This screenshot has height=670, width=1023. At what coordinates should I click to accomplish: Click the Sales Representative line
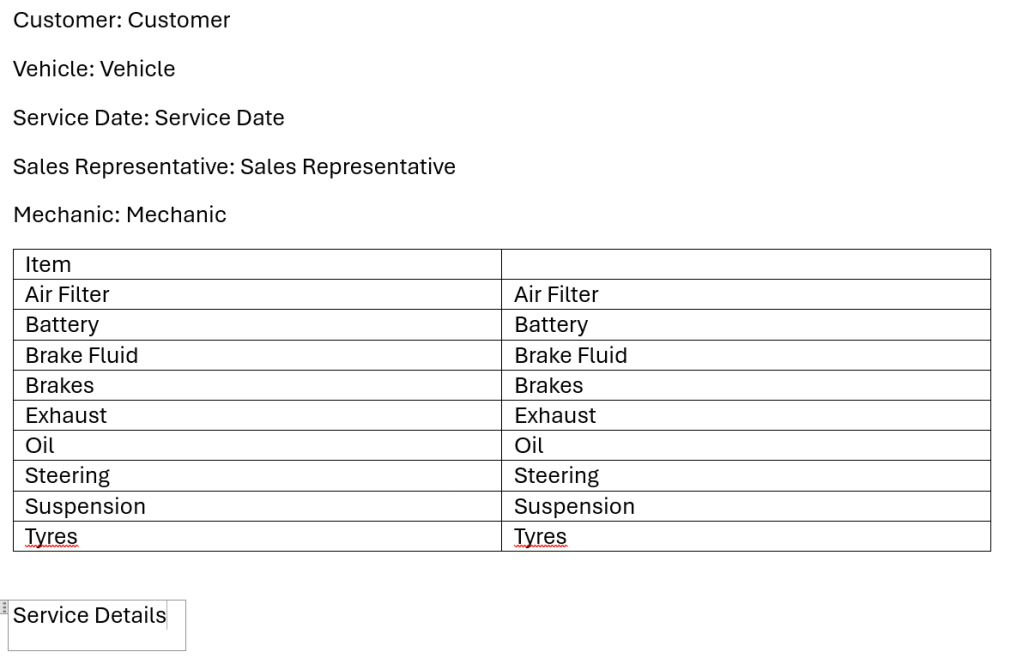(x=234, y=167)
